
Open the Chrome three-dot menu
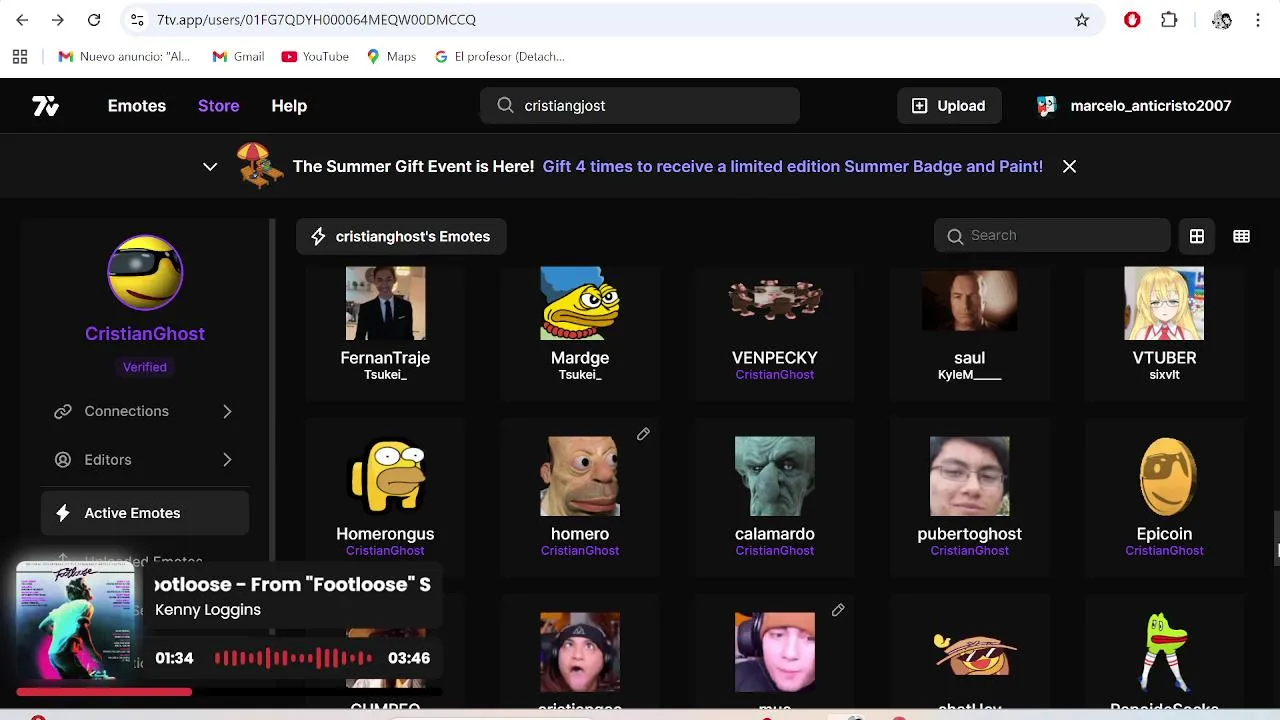pos(1258,20)
